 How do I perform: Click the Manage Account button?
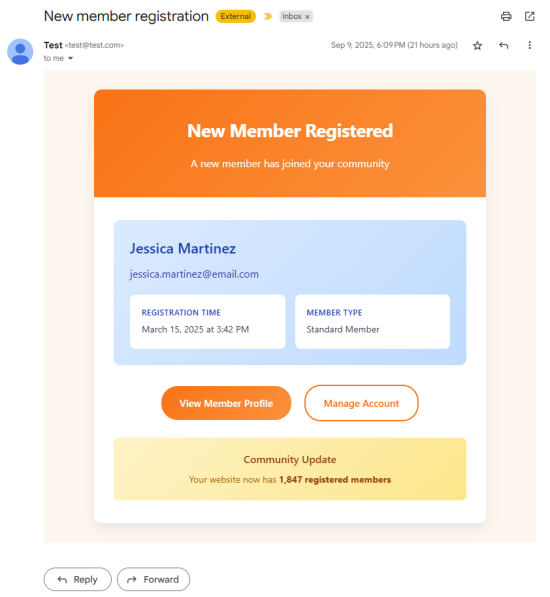361,403
